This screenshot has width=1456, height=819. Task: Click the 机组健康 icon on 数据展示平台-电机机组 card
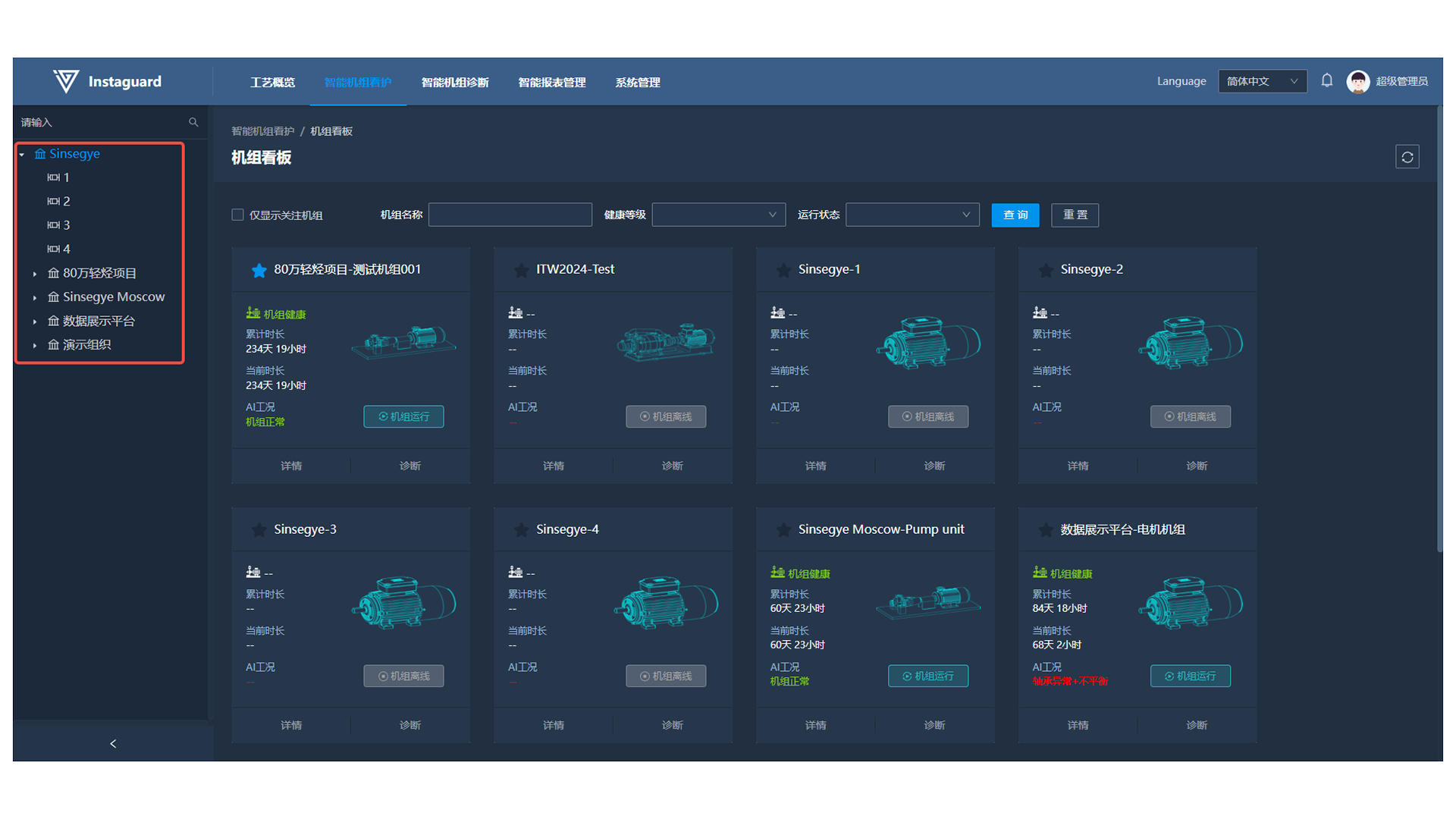[1040, 573]
